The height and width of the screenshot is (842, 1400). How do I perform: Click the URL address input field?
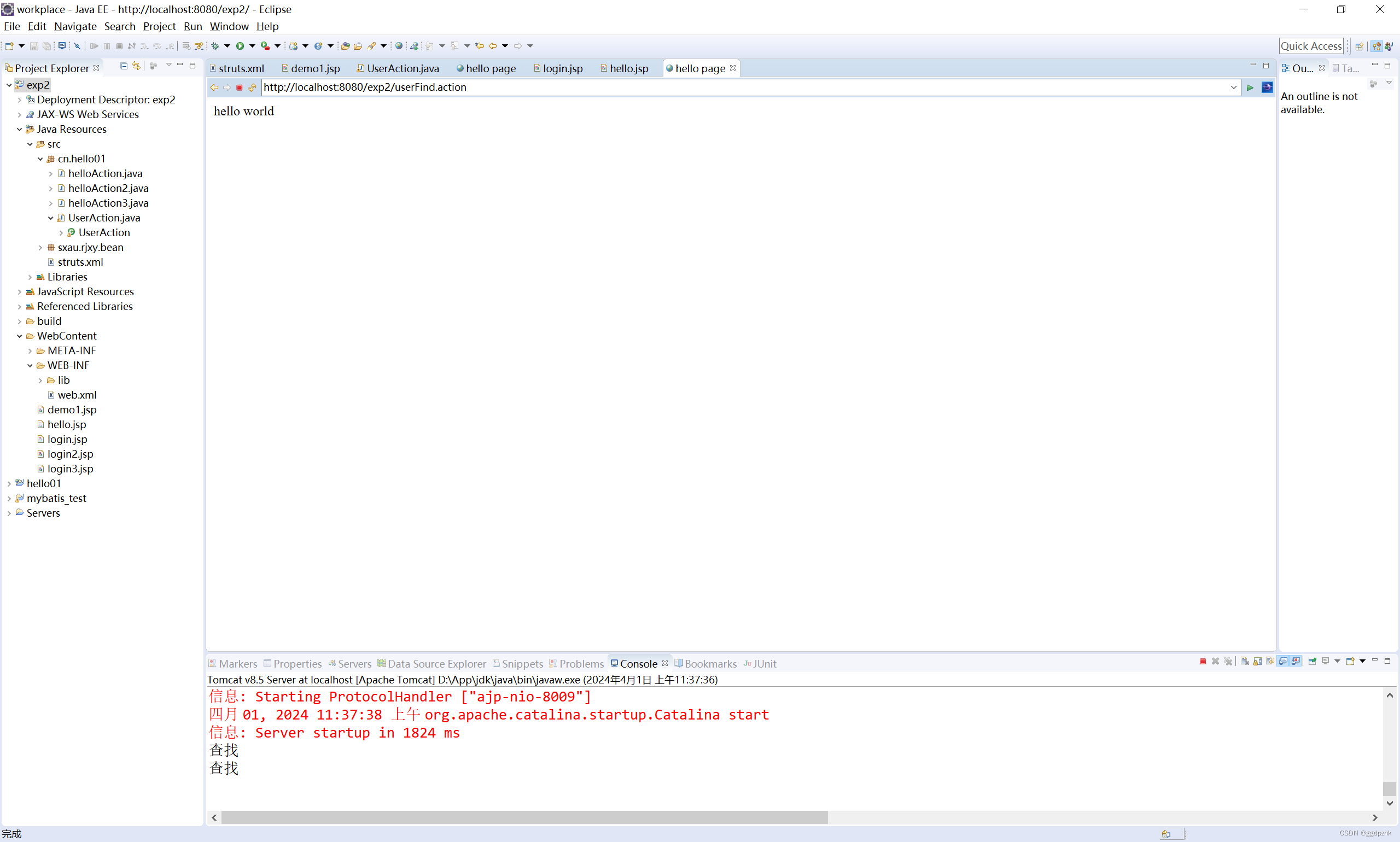click(x=748, y=86)
